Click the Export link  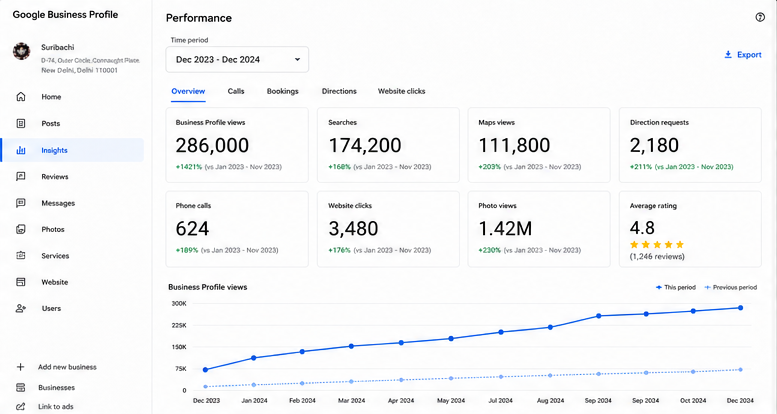click(x=749, y=55)
